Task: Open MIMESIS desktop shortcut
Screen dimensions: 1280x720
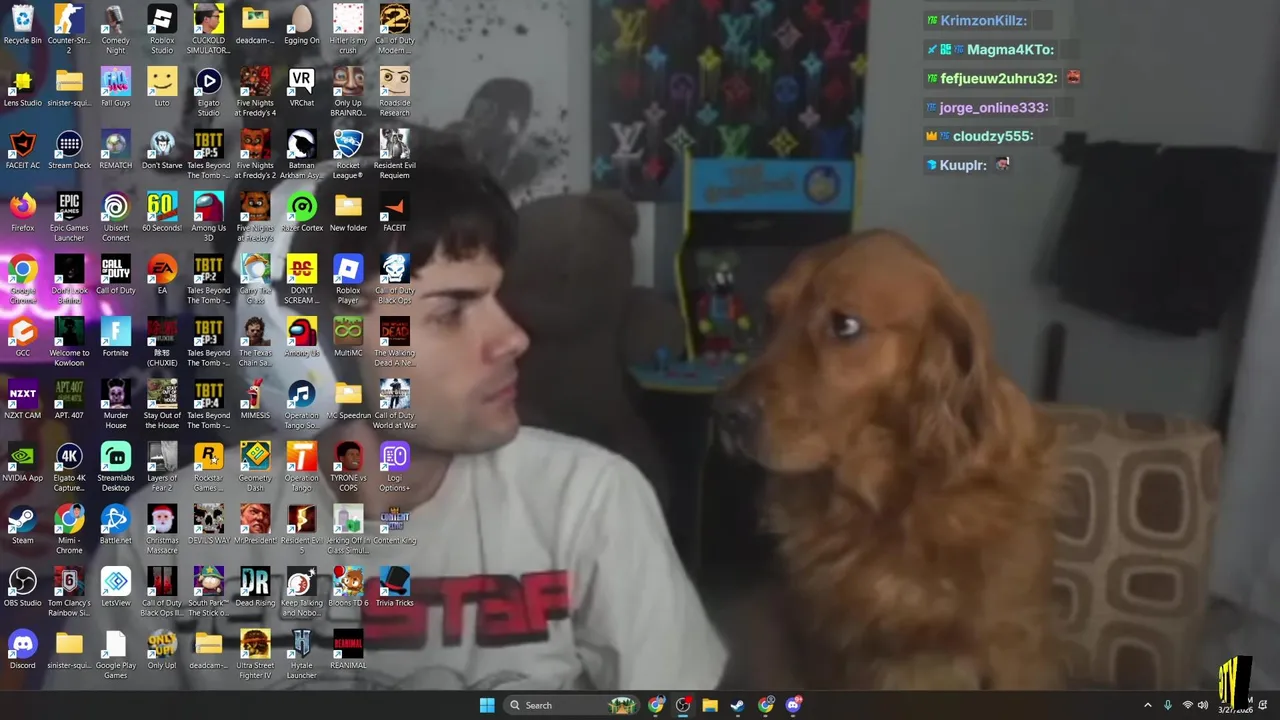Action: [x=255, y=400]
